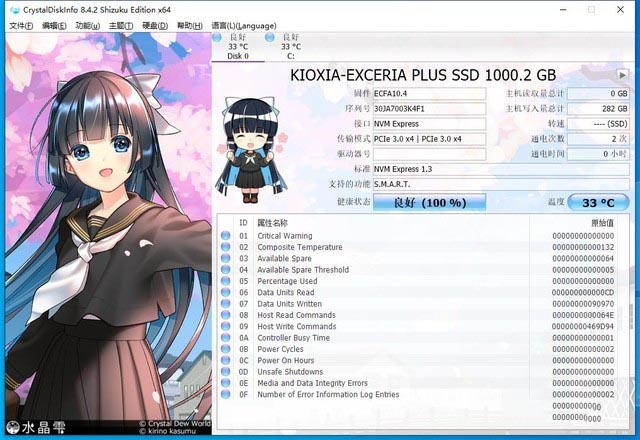Open the 编辑(E) menu
The width and height of the screenshot is (640, 440).
pyautogui.click(x=54, y=26)
